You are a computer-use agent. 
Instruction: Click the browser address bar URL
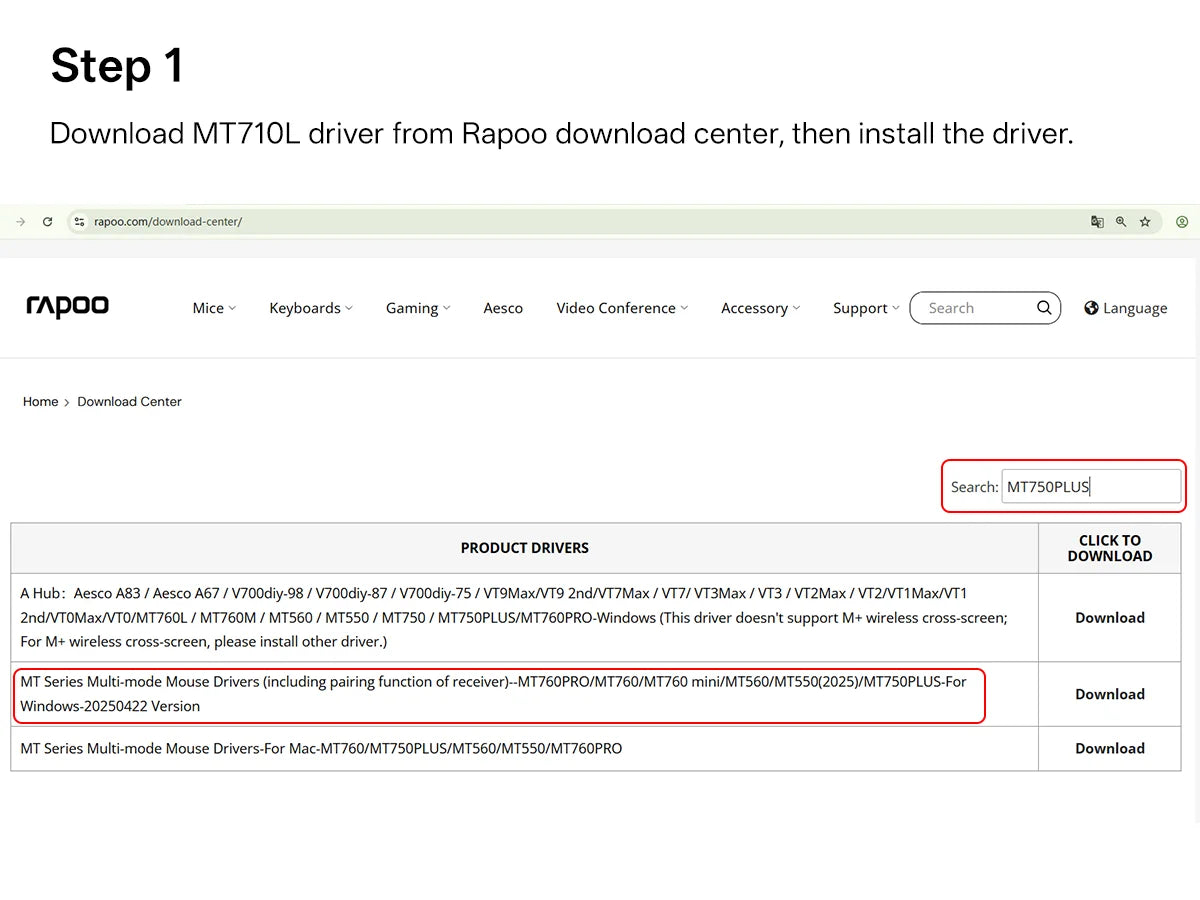168,222
